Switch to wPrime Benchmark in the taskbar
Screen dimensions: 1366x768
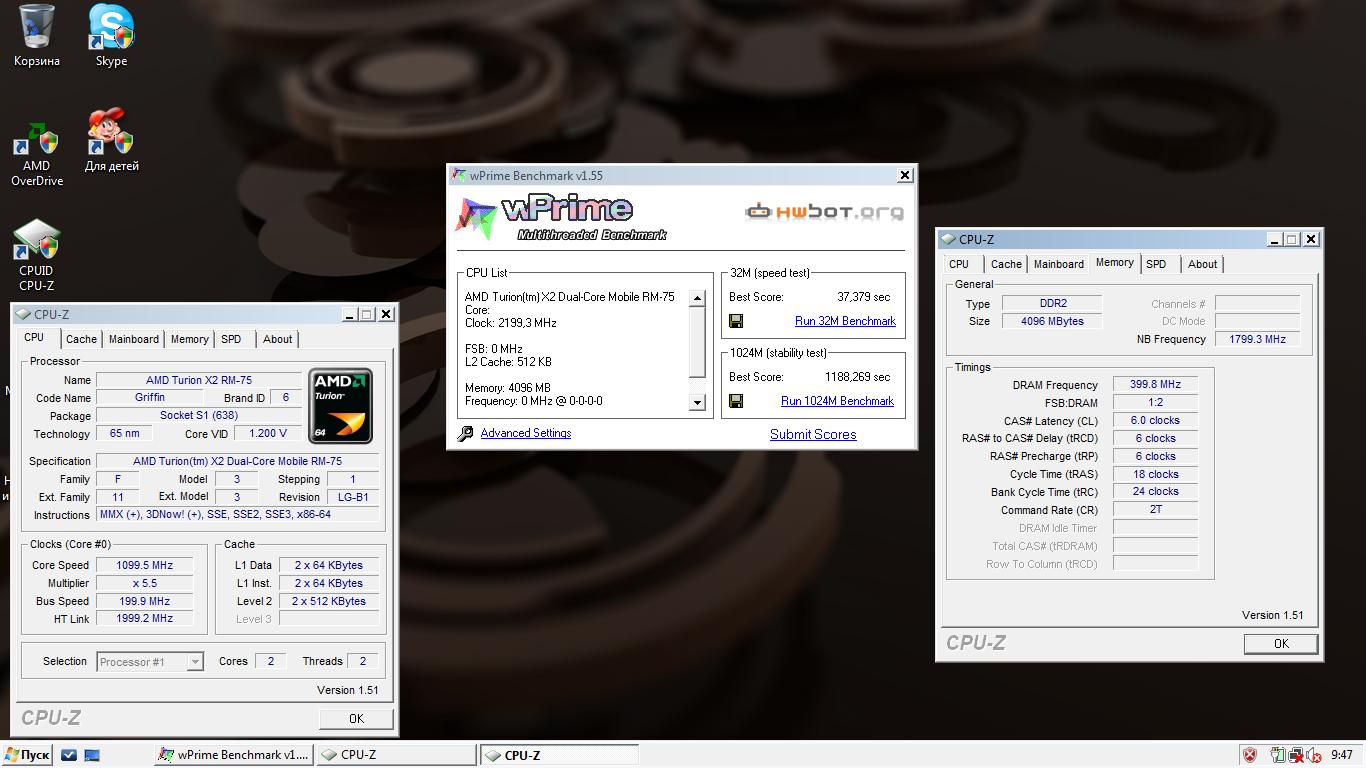click(234, 755)
